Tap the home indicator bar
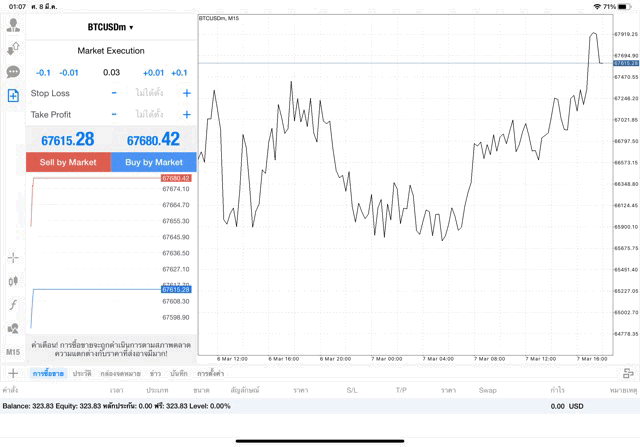The height and width of the screenshot is (447, 640). point(320,441)
